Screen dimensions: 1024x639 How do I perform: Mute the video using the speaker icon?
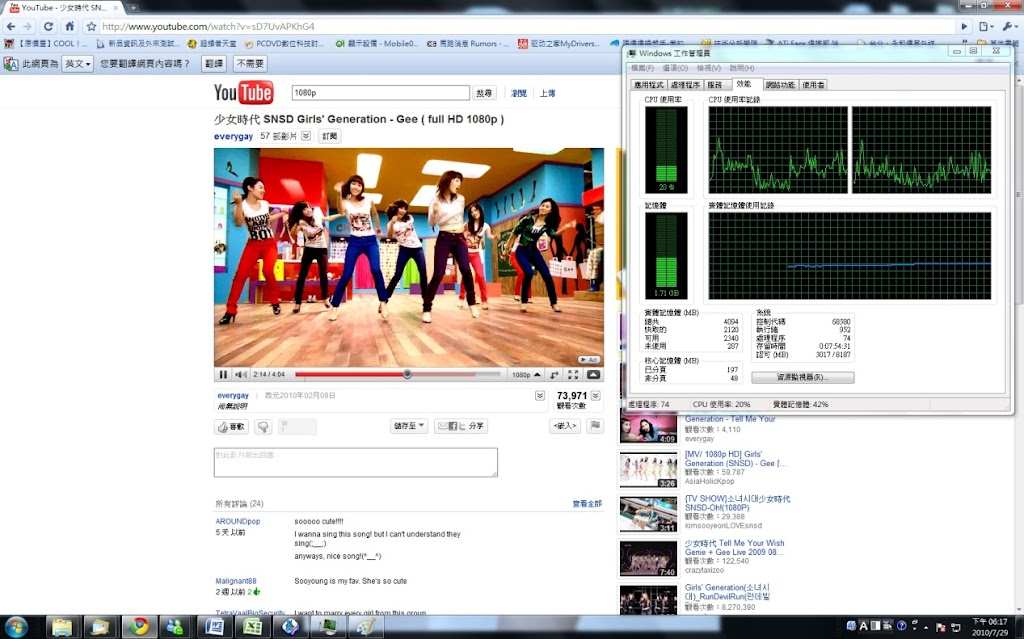(x=240, y=374)
